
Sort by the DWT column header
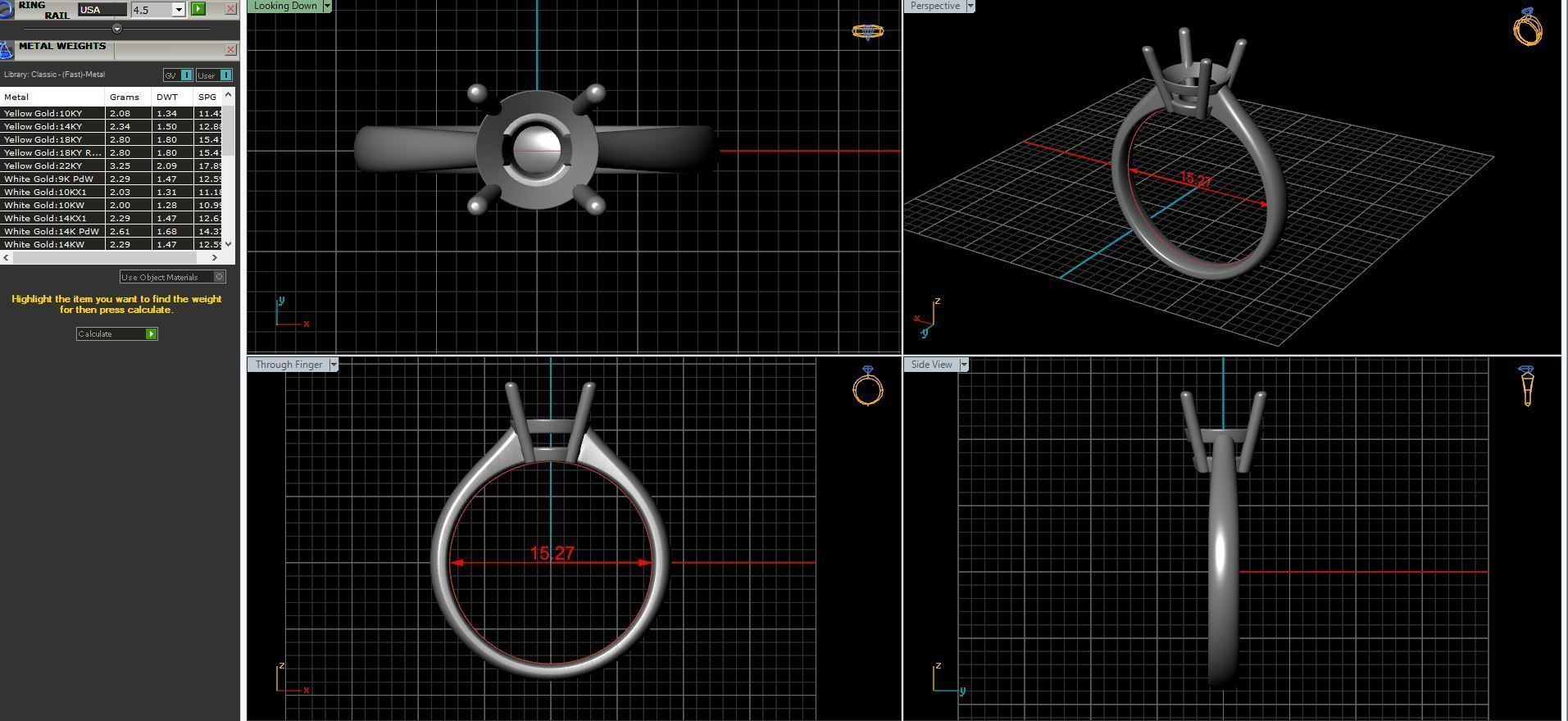click(x=172, y=97)
